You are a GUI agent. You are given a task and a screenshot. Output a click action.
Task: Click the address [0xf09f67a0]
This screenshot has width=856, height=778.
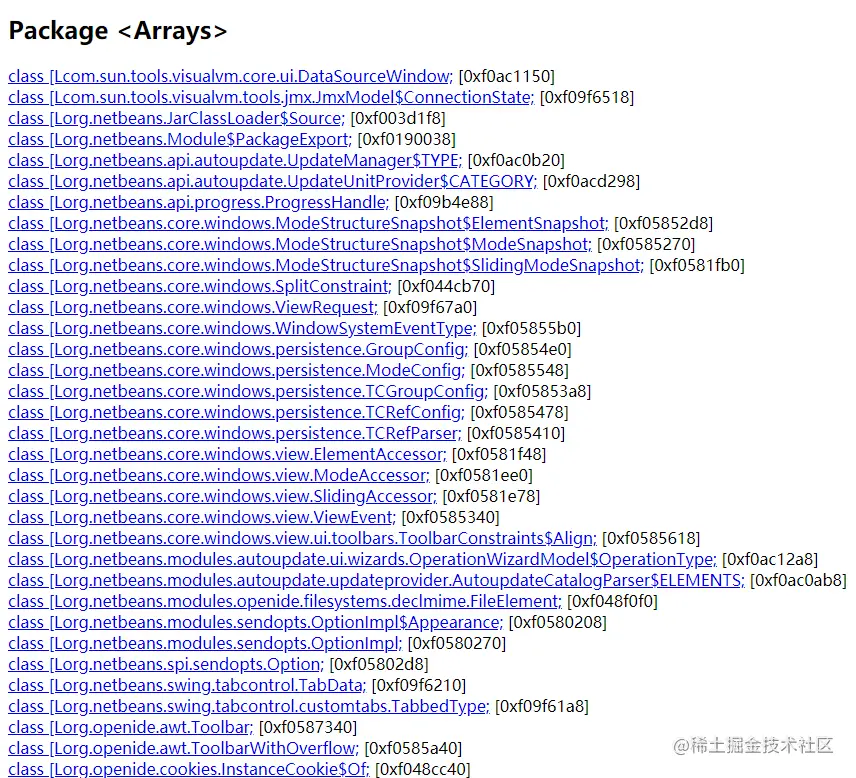click(430, 307)
